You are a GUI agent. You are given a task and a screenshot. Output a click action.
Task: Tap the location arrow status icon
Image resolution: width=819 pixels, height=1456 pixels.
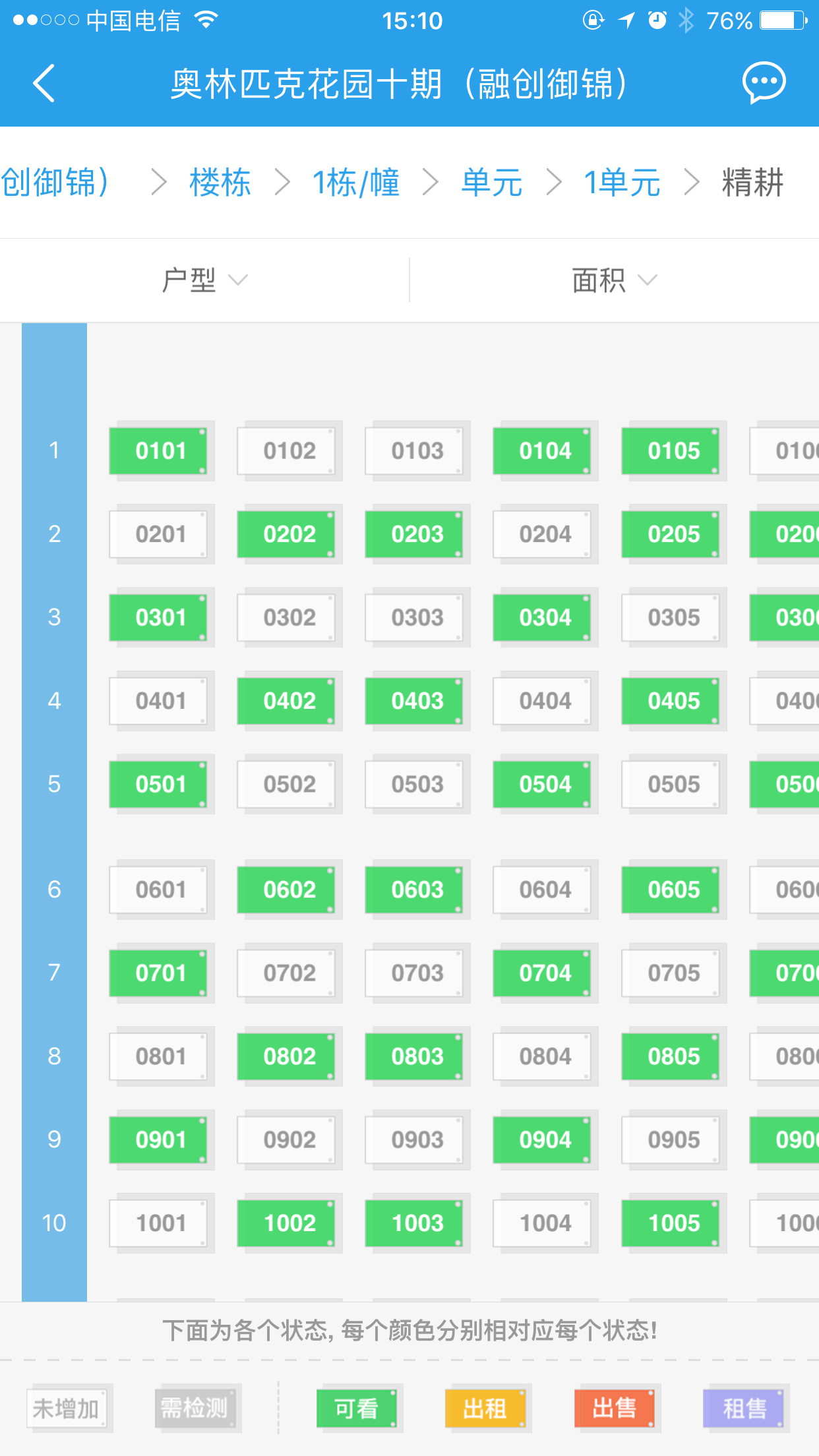626,20
